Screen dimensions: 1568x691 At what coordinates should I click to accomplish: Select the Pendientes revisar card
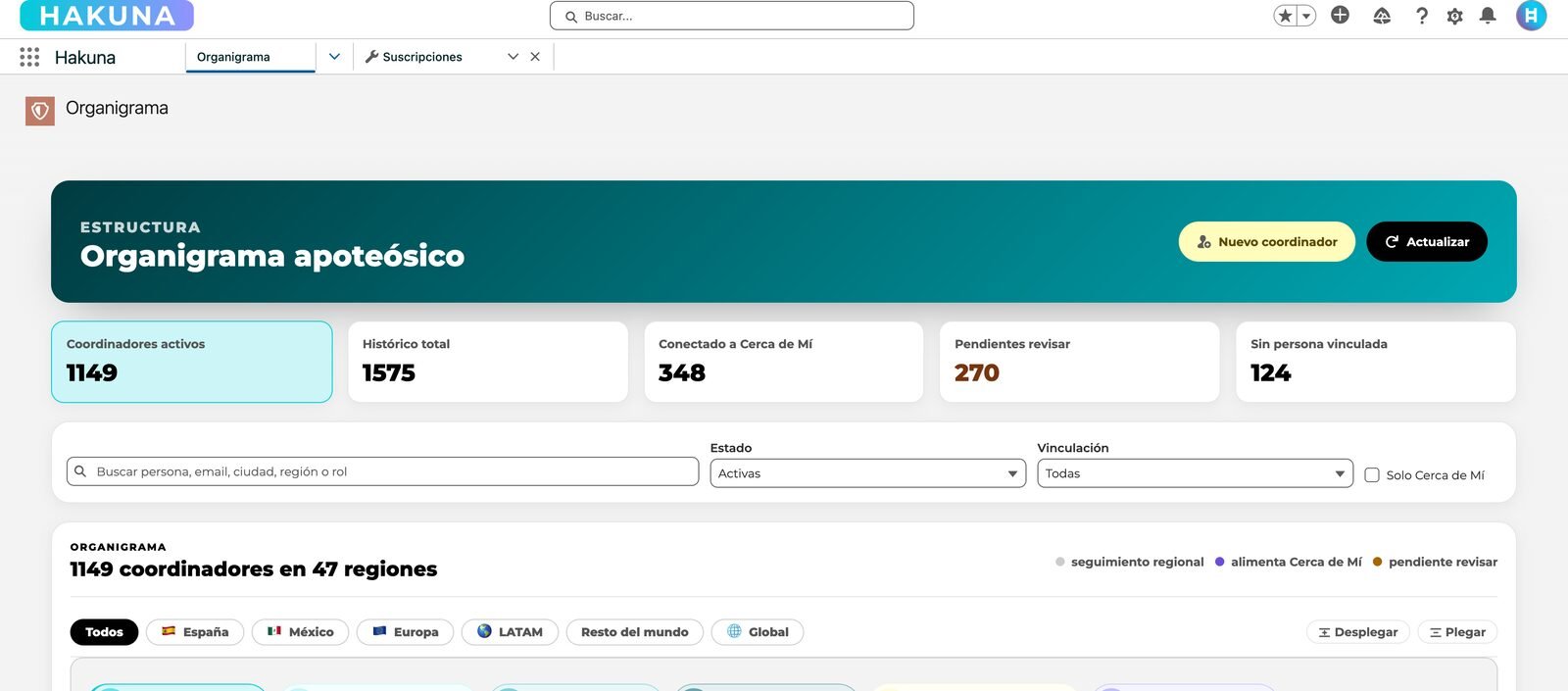pyautogui.click(x=1080, y=362)
